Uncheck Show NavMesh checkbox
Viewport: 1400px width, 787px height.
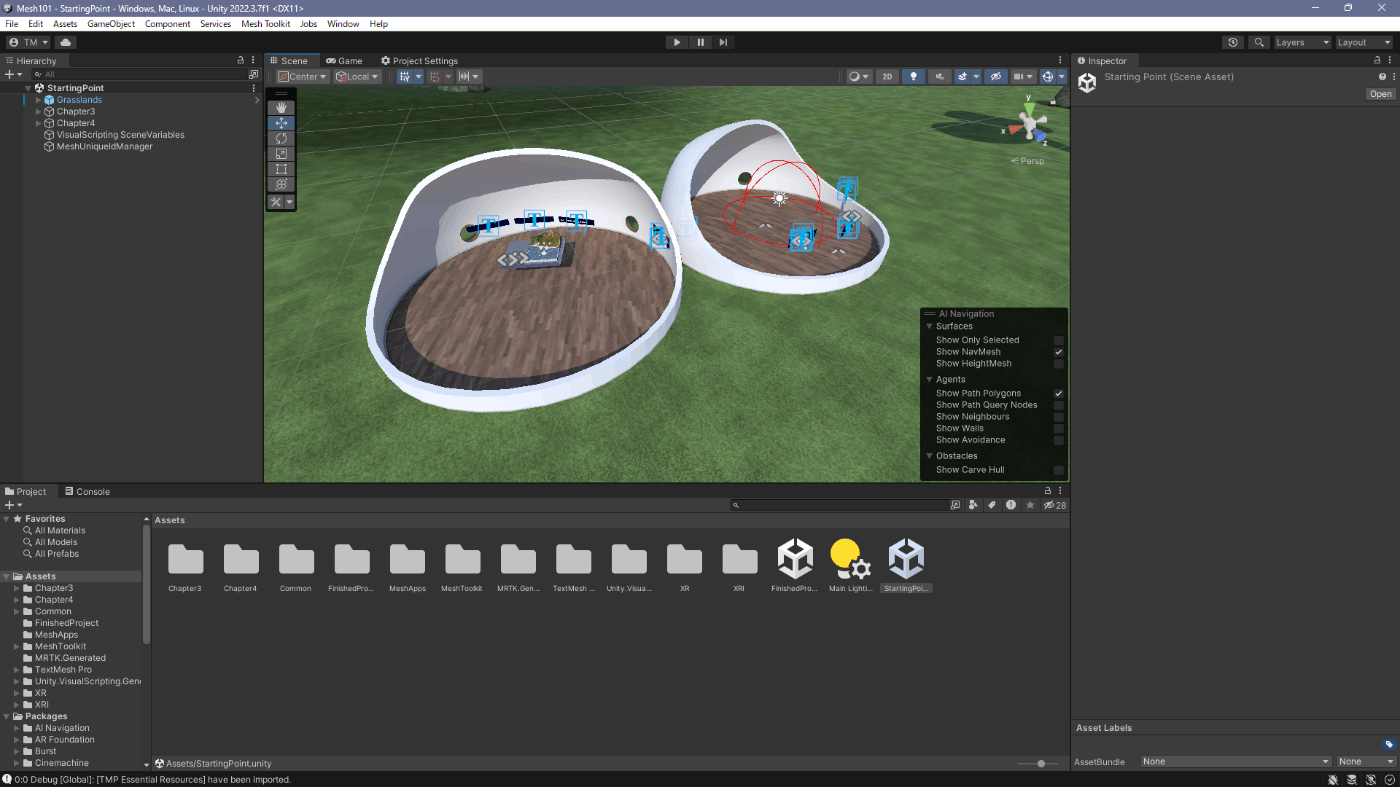pyautogui.click(x=1058, y=352)
